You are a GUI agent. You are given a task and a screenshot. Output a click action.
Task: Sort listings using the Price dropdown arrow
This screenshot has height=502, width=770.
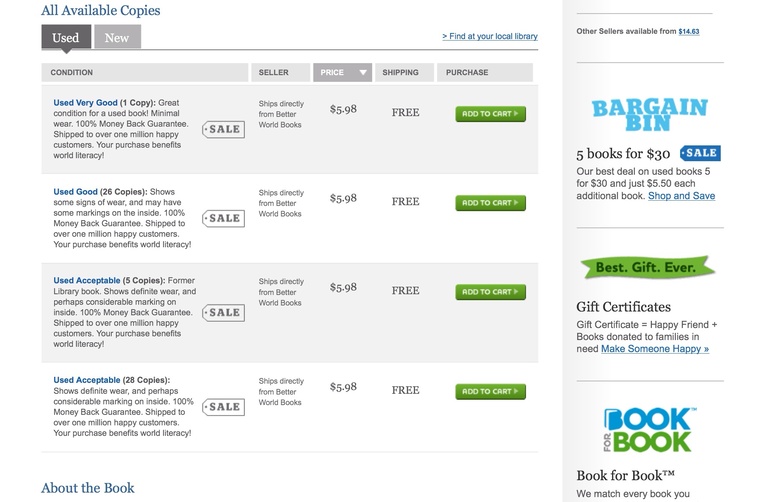coord(362,73)
